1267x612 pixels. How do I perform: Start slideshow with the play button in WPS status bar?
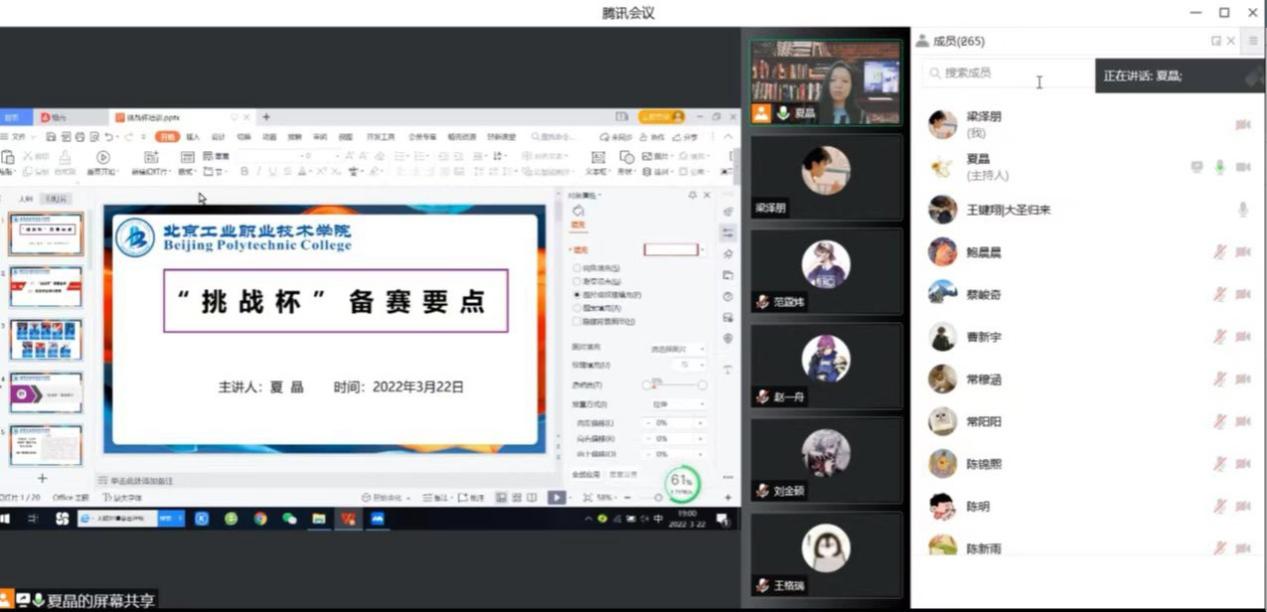557,497
